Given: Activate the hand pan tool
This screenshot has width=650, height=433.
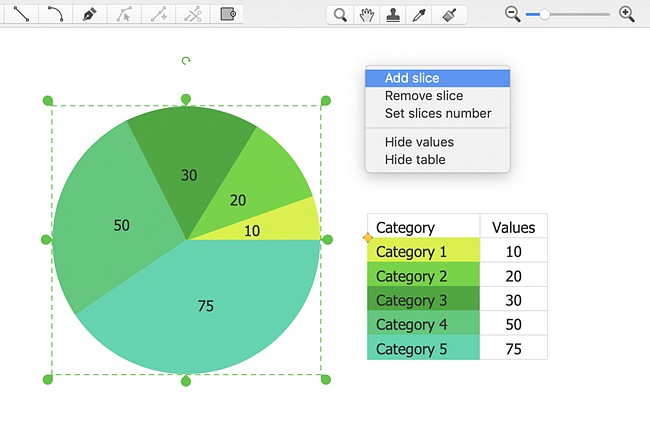Looking at the screenshot, I should (368, 14).
